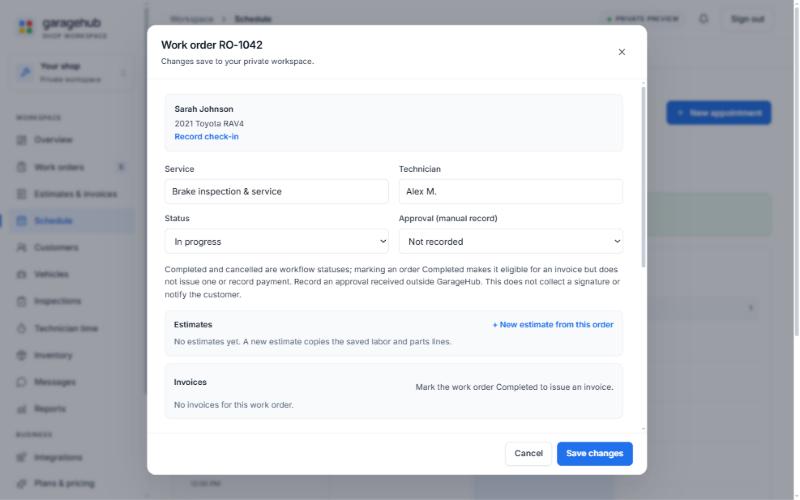Click the 2021 Toyota RAV4 text
This screenshot has width=800, height=500.
click(209, 123)
